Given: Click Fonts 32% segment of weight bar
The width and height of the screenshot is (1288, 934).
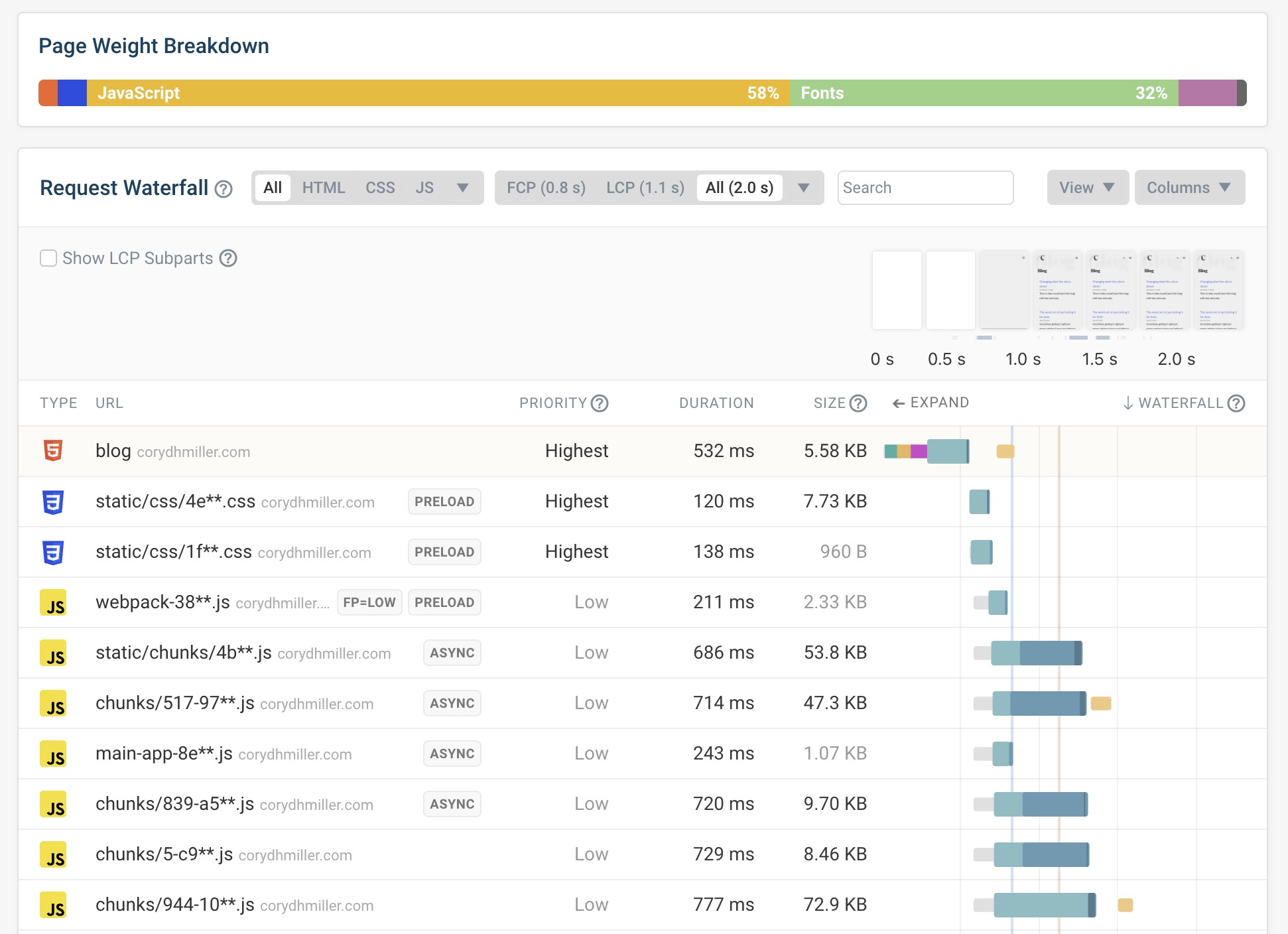Looking at the screenshot, I should pyautogui.click(x=984, y=93).
